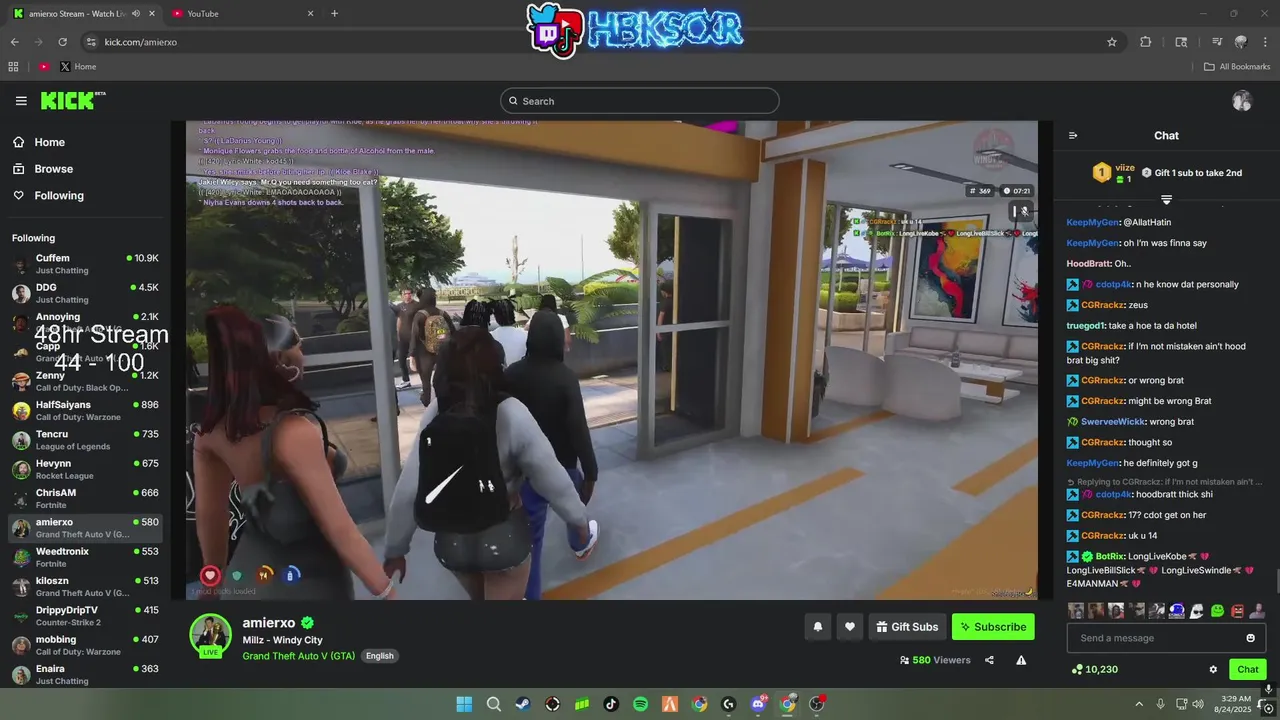The image size is (1280, 720).
Task: Open mobbing channel in Following list
Action: coord(85,645)
